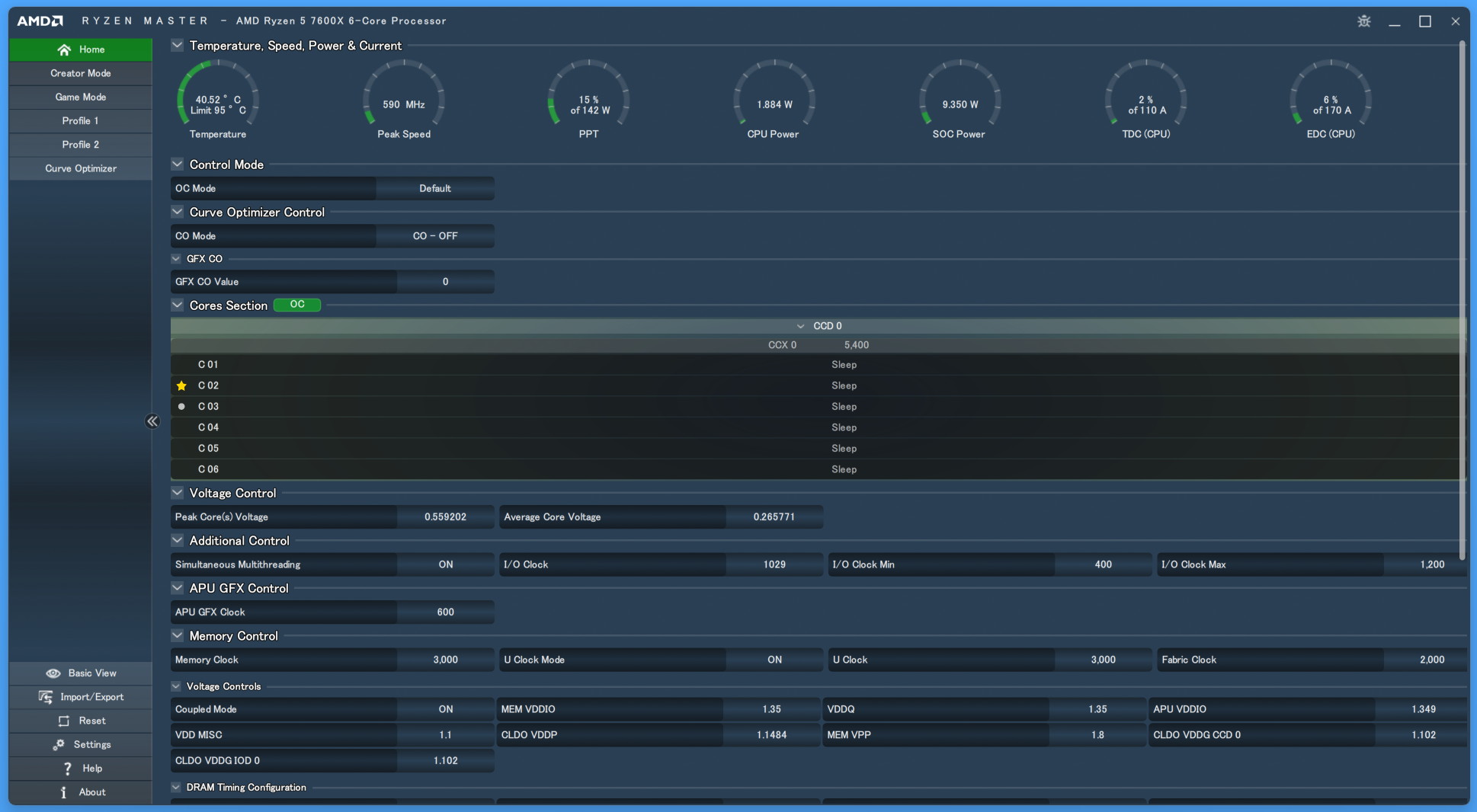This screenshot has height=812, width=1477.
Task: Click the Home house icon in sidebar
Action: coord(64,50)
